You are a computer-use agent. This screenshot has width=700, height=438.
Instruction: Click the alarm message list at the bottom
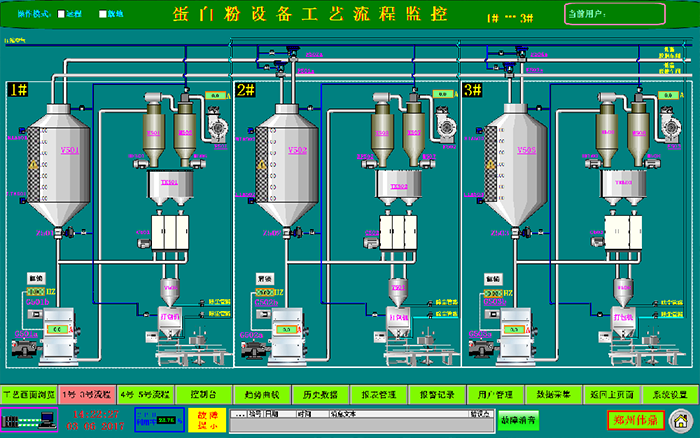click(x=362, y=421)
